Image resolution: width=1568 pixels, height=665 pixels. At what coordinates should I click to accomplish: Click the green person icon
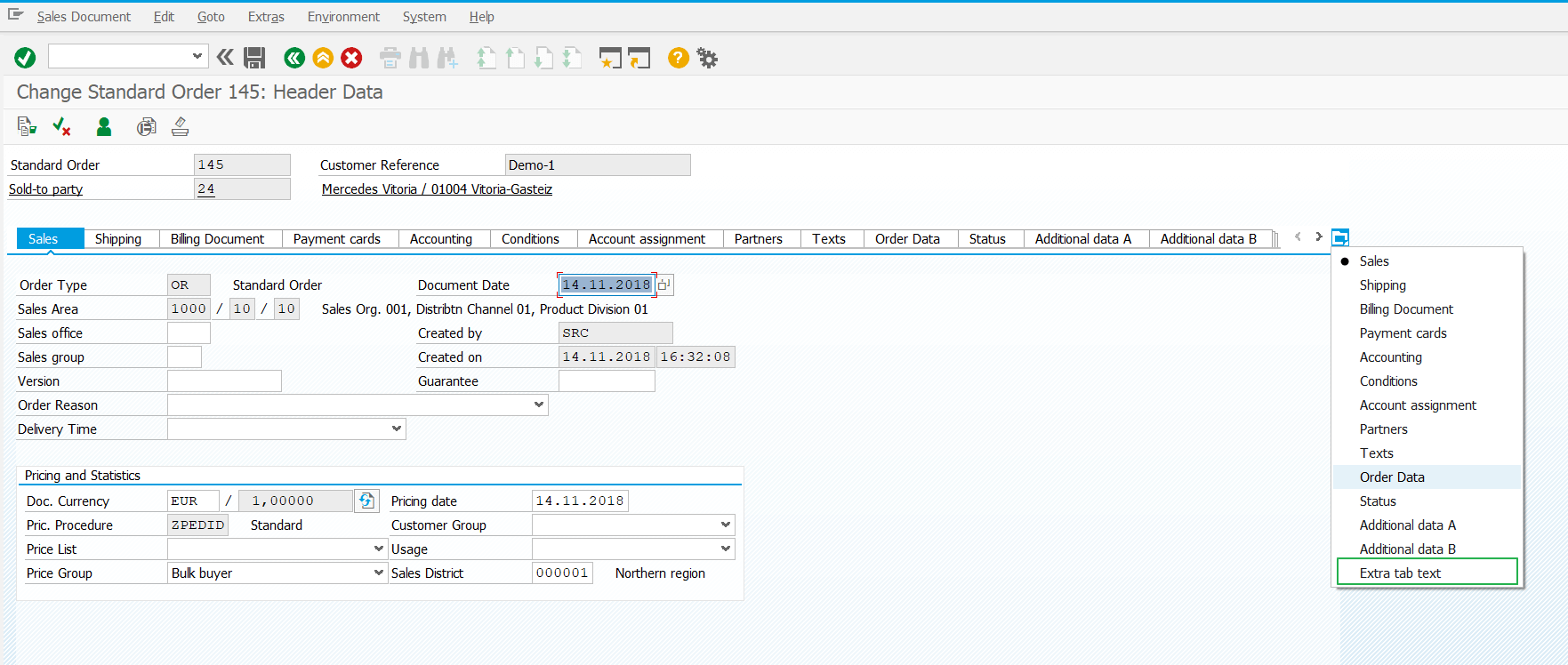click(104, 126)
